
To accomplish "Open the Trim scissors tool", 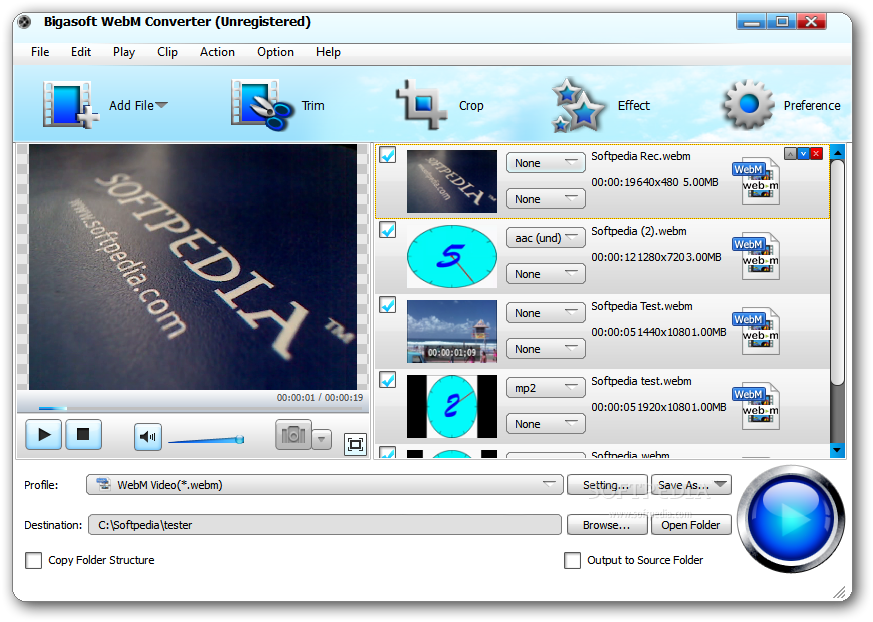I will click(261, 105).
